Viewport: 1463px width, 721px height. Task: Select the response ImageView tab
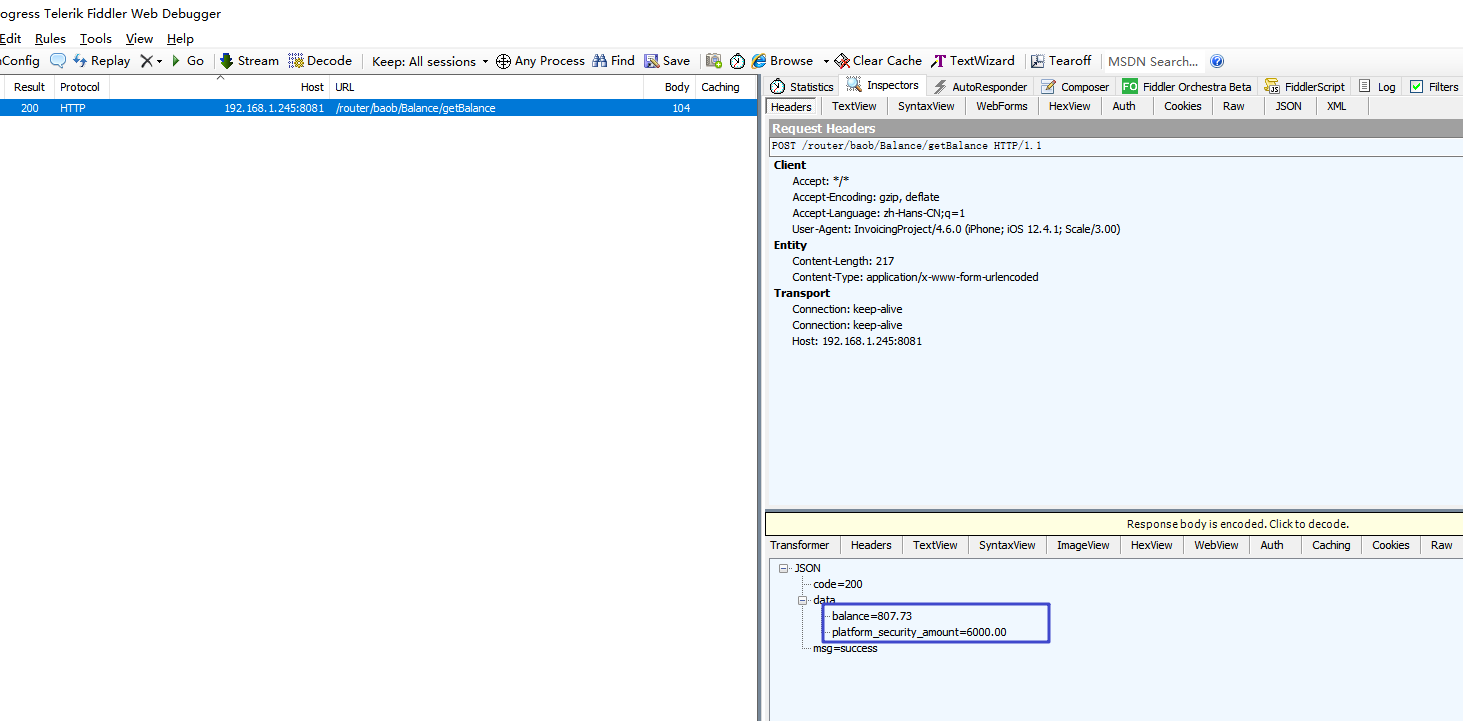point(1083,545)
